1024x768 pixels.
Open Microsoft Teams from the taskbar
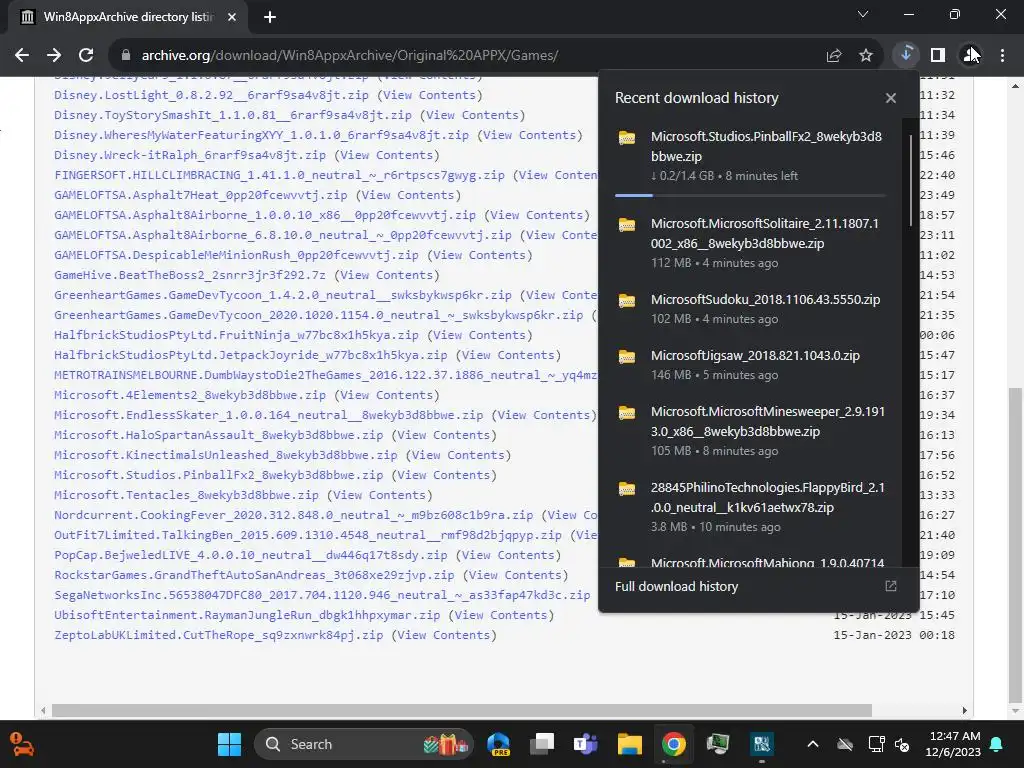pos(585,744)
